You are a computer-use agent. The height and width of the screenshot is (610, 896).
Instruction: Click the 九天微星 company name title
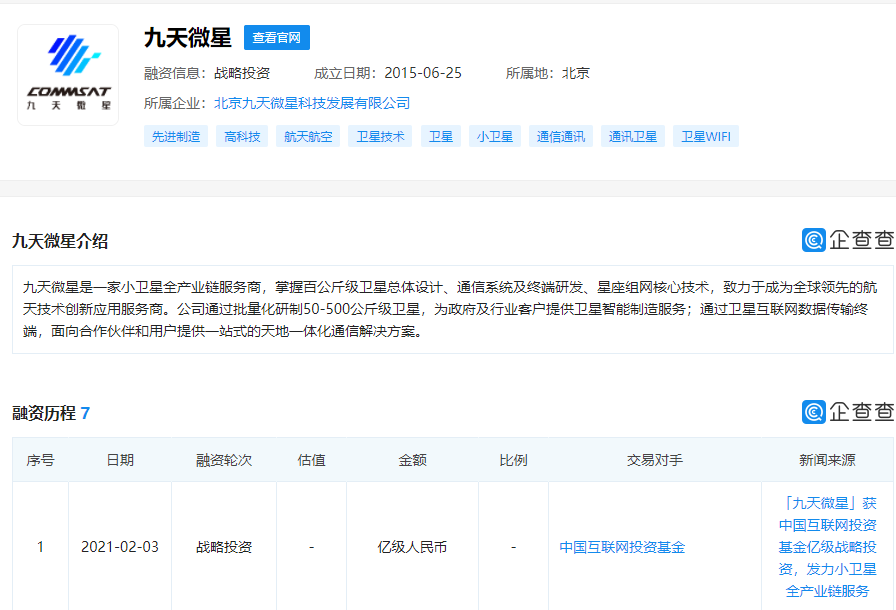click(187, 38)
